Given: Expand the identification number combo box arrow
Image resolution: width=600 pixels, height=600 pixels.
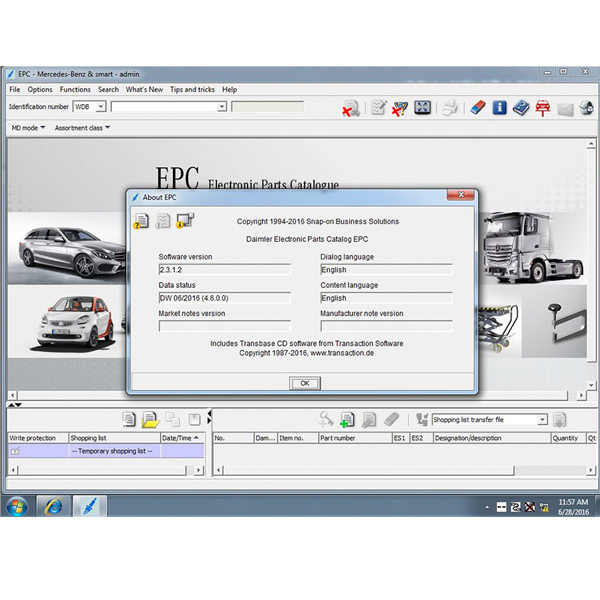Looking at the screenshot, I should [x=222, y=107].
